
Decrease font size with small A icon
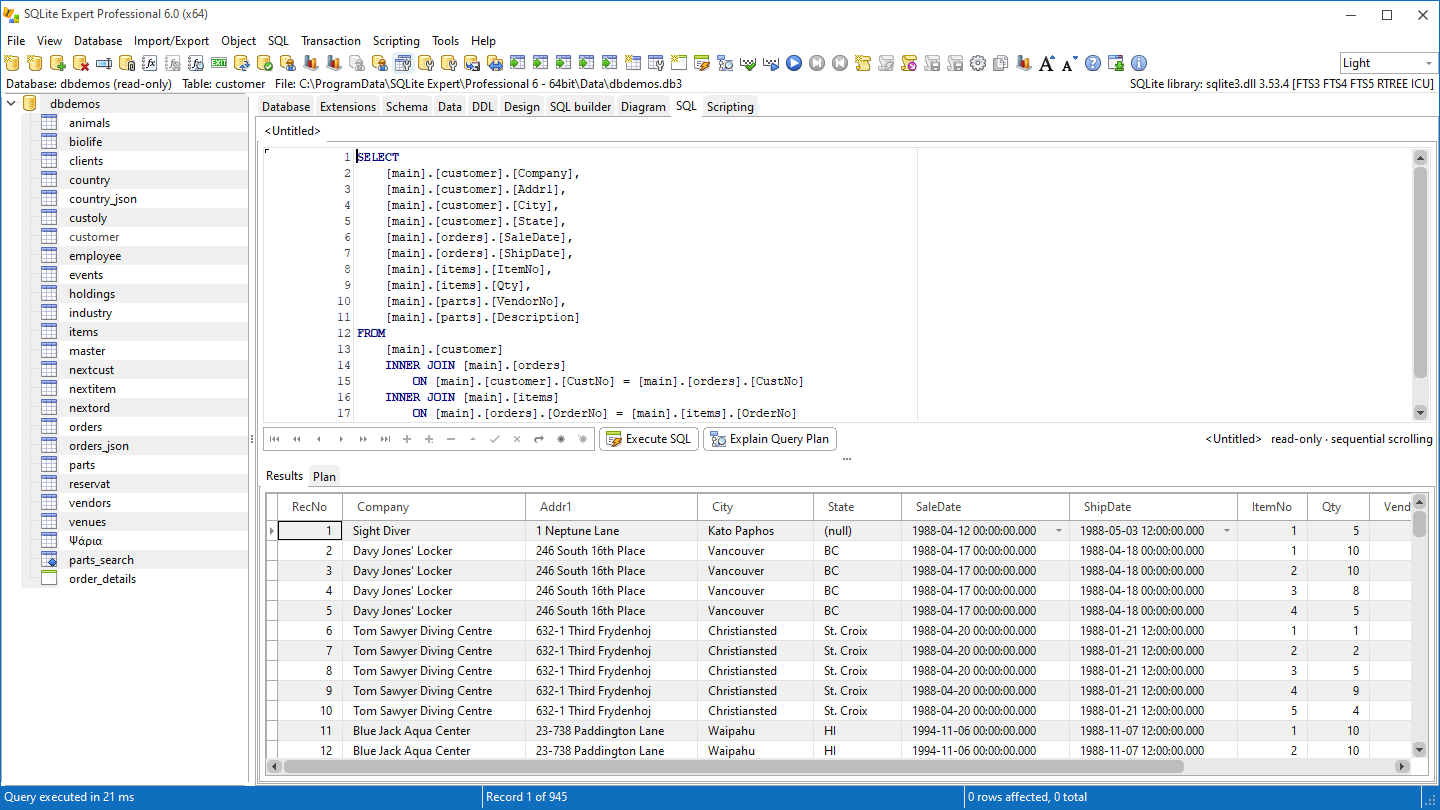1069,63
